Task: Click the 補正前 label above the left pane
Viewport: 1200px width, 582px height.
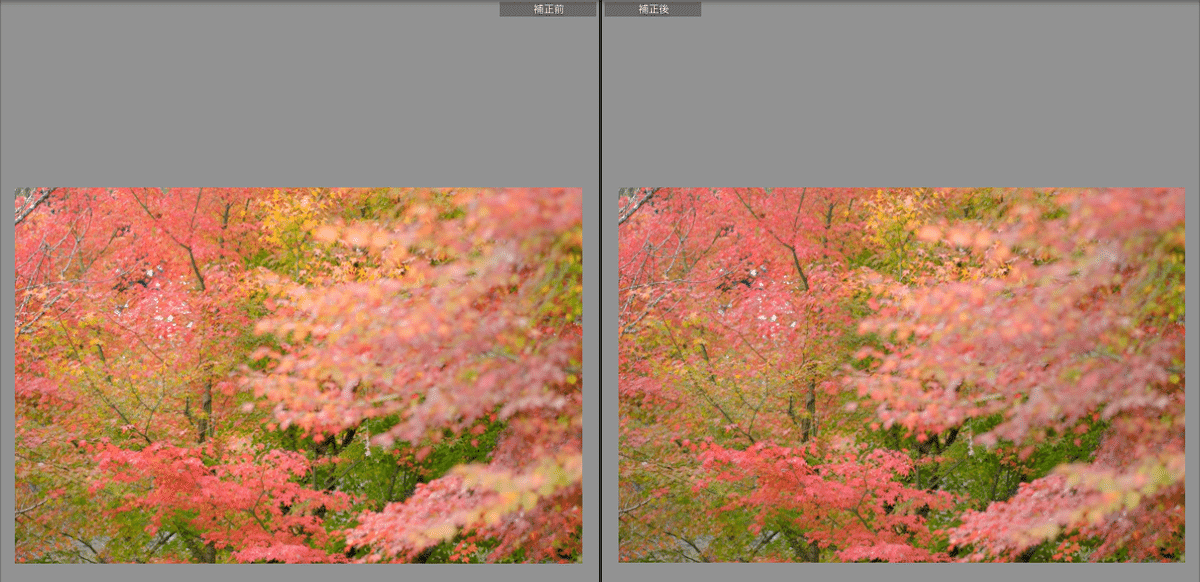Action: click(x=547, y=9)
